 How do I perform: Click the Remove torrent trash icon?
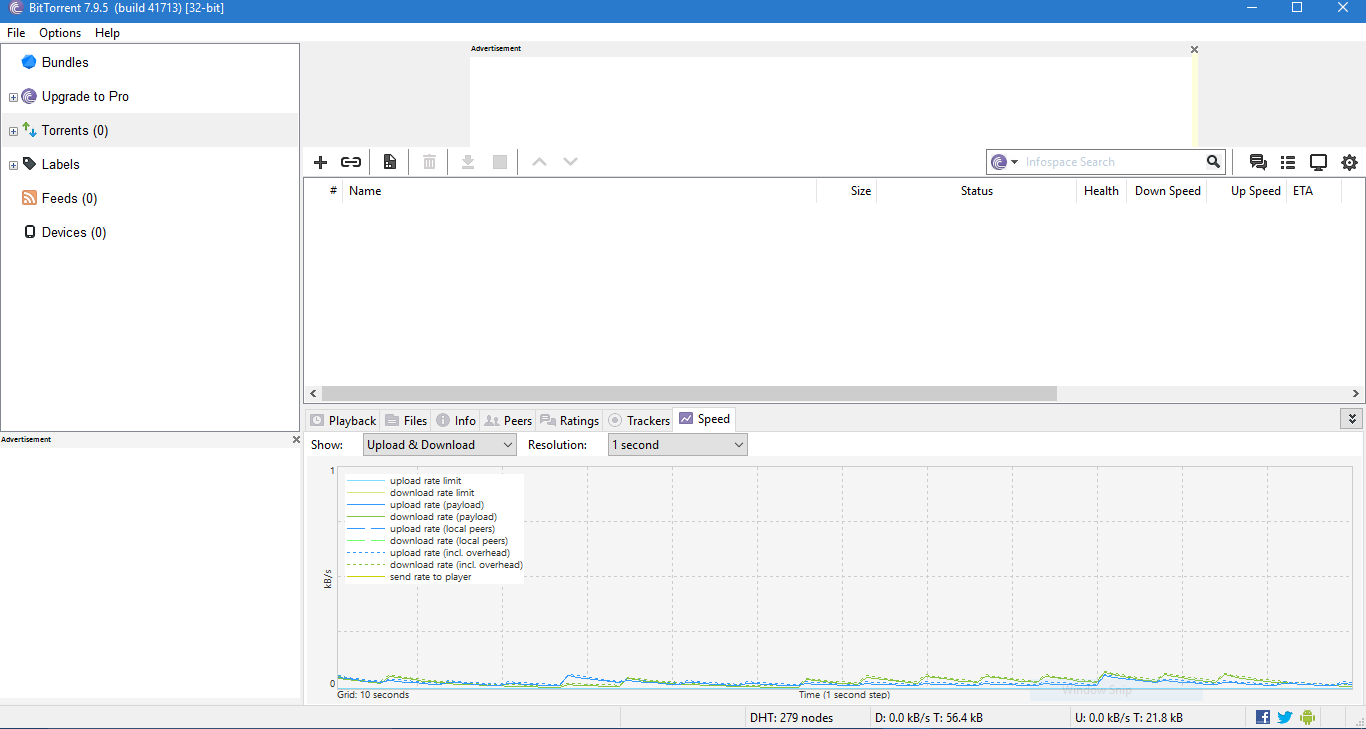click(429, 162)
